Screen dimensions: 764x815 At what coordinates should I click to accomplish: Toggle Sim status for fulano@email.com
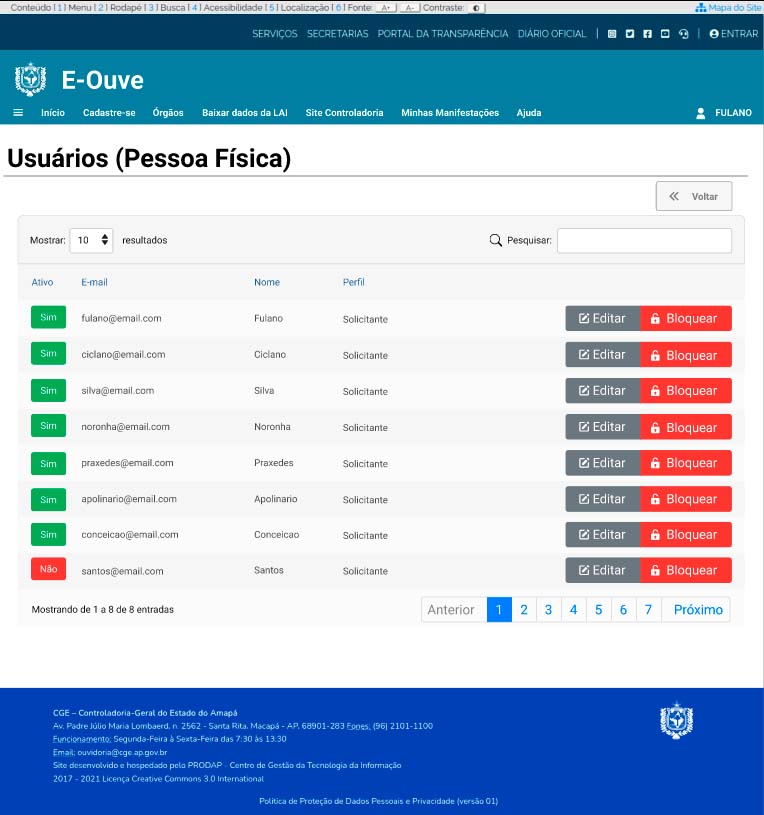click(48, 318)
